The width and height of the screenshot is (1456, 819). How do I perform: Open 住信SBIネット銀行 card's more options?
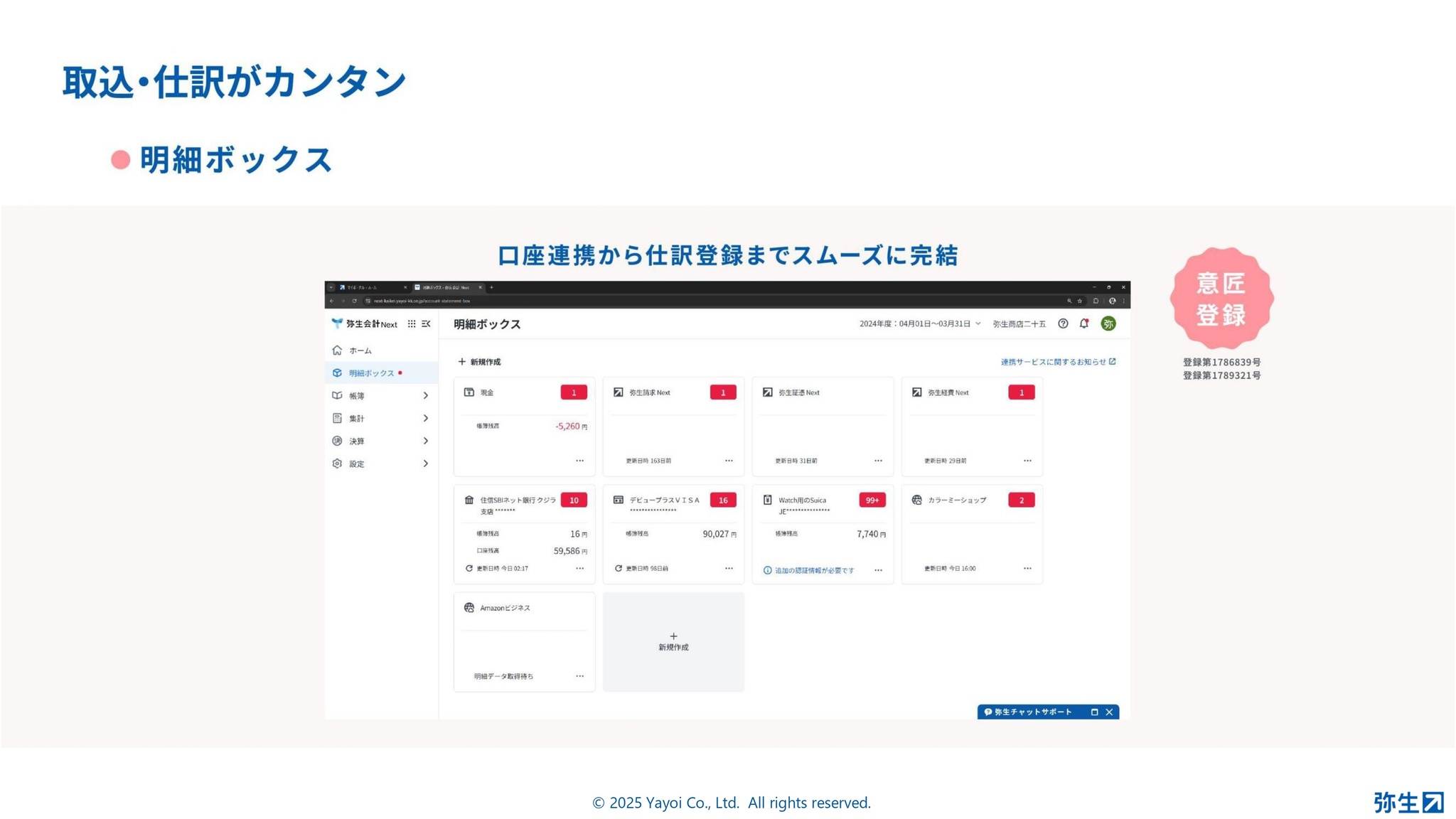[x=580, y=568]
